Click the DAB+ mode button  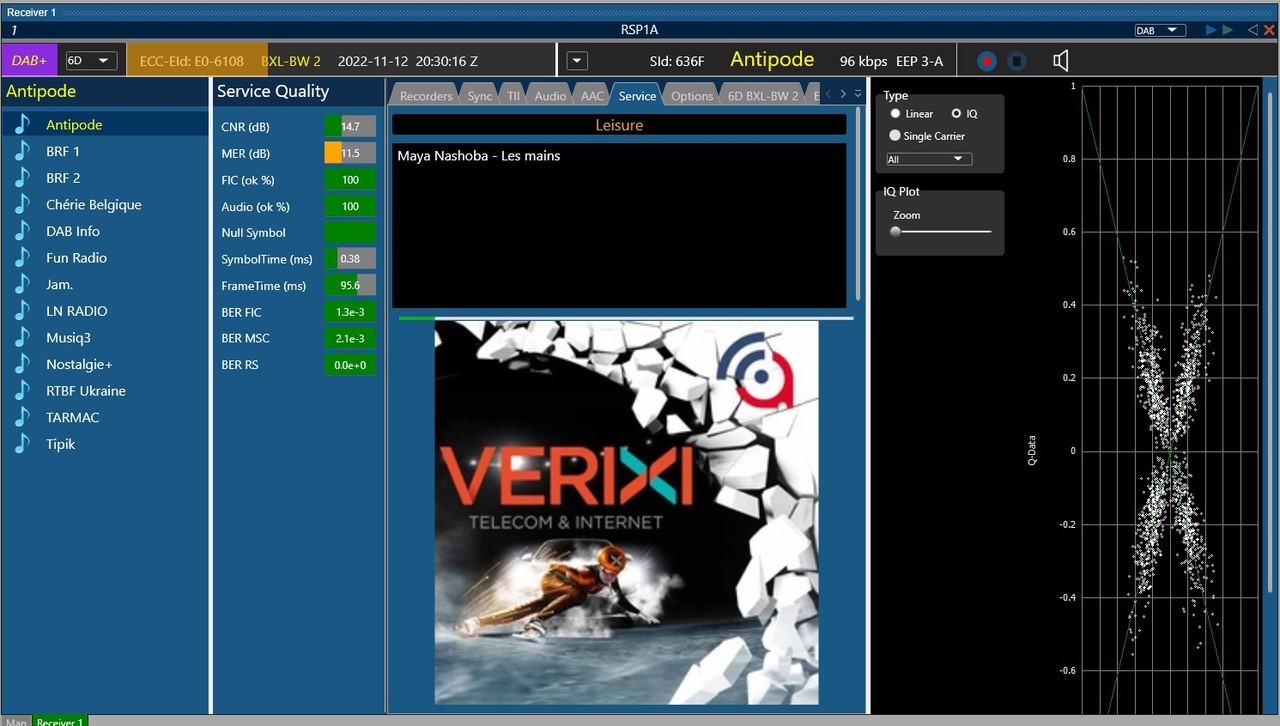click(29, 60)
